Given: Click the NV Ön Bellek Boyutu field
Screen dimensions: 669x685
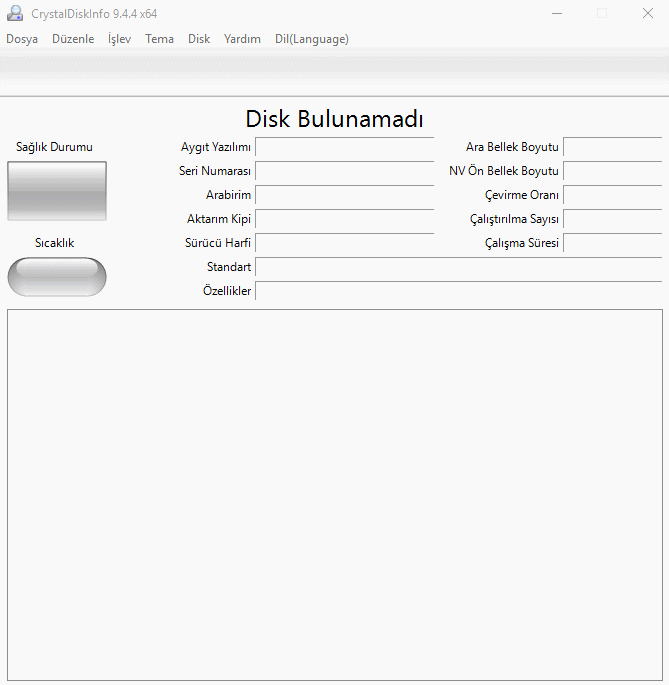Looking at the screenshot, I should click(x=613, y=171).
